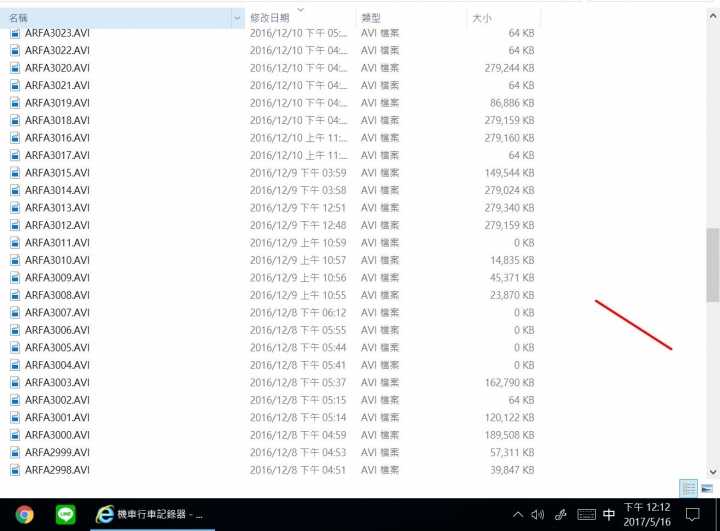Image resolution: width=720 pixels, height=531 pixels.
Task: Select the file name ARFA3006.AVI
Action: [x=57, y=330]
